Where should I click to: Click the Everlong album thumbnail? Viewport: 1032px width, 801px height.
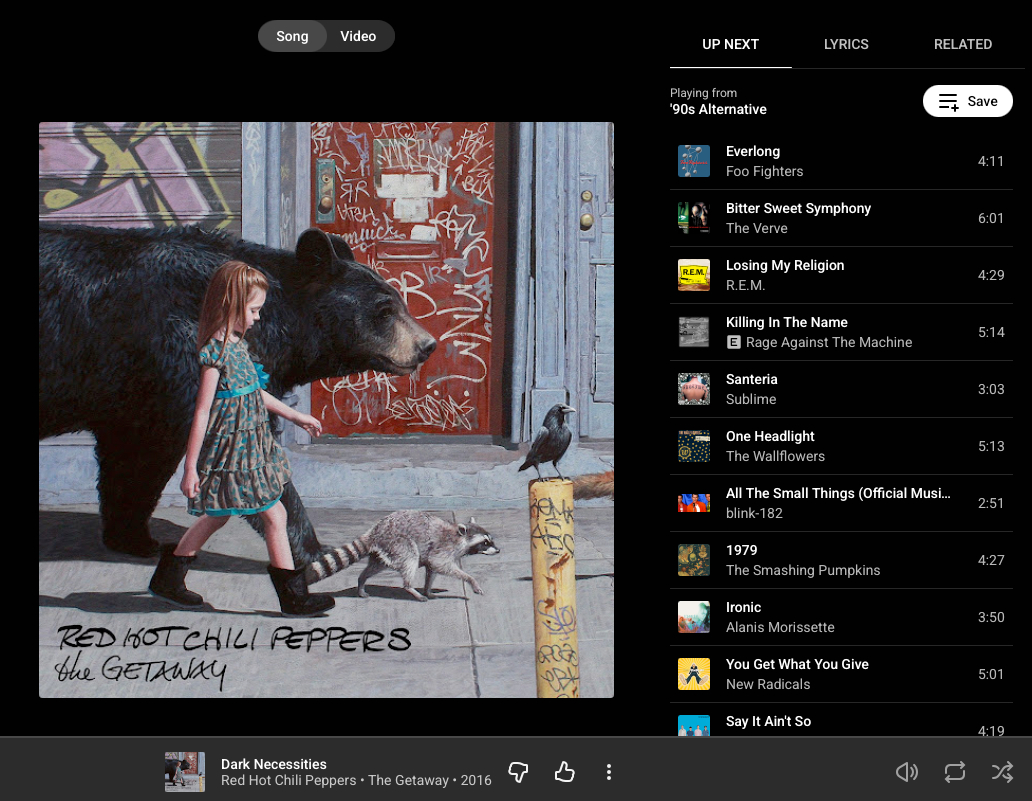tap(693, 161)
